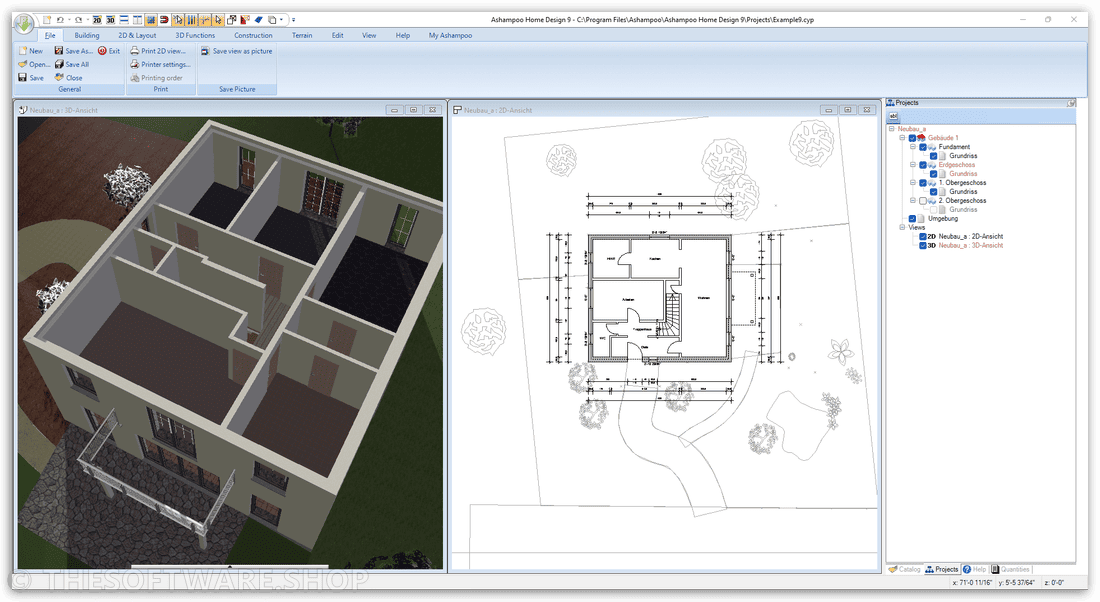
Task: Uncheck the Fundament floor checkbox
Action: (923, 147)
